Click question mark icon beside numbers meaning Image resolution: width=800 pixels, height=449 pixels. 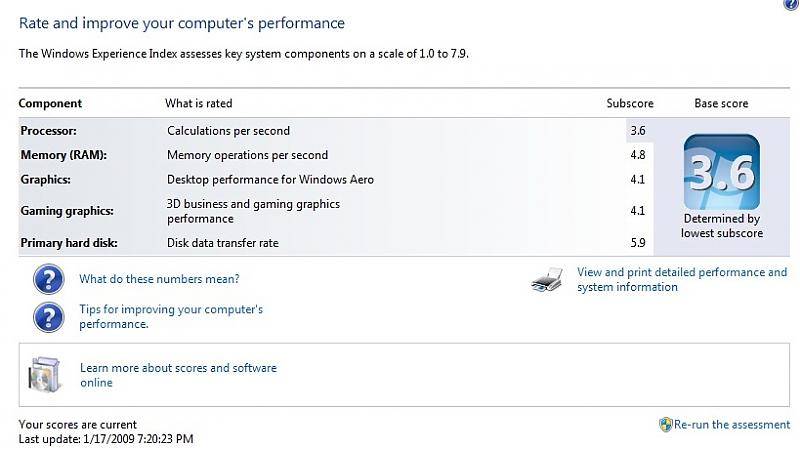pyautogui.click(x=48, y=279)
